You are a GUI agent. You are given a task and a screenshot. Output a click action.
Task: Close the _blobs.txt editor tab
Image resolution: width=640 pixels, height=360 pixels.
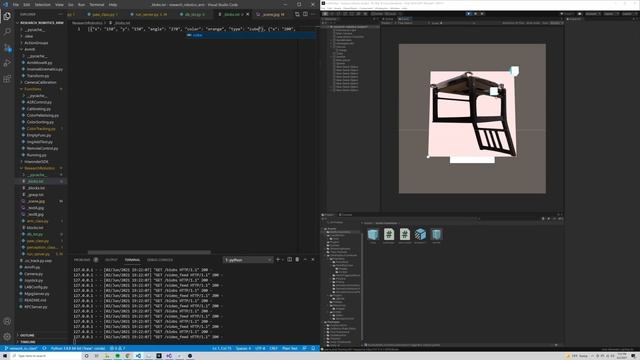pyautogui.click(x=247, y=14)
